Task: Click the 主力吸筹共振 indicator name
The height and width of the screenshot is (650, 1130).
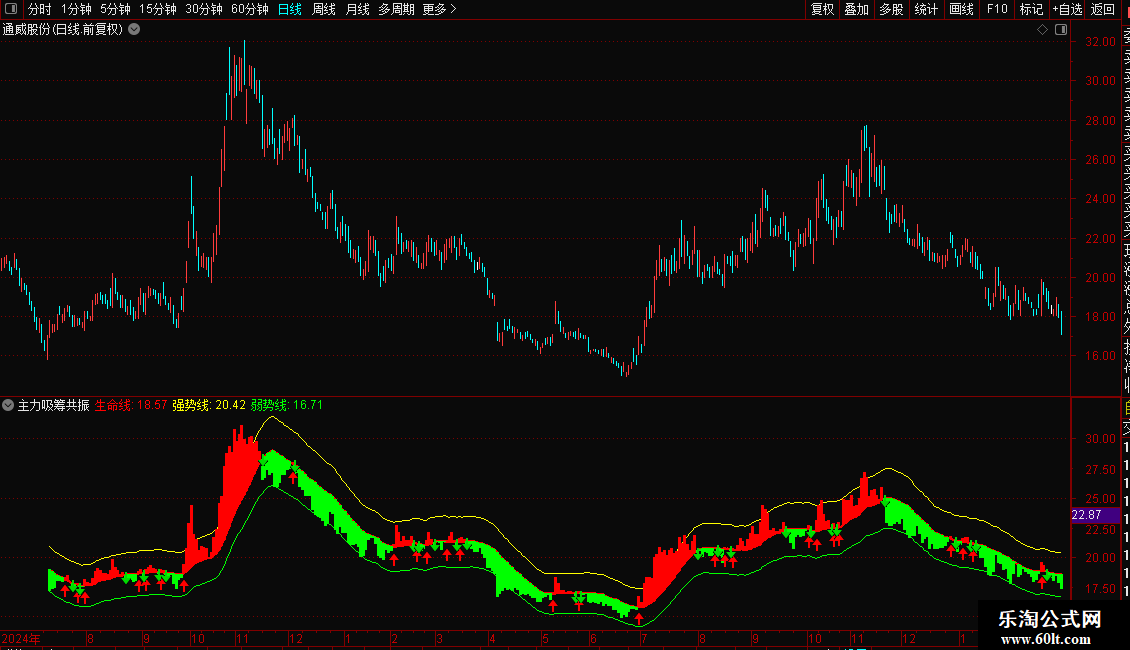Action: 53,405
